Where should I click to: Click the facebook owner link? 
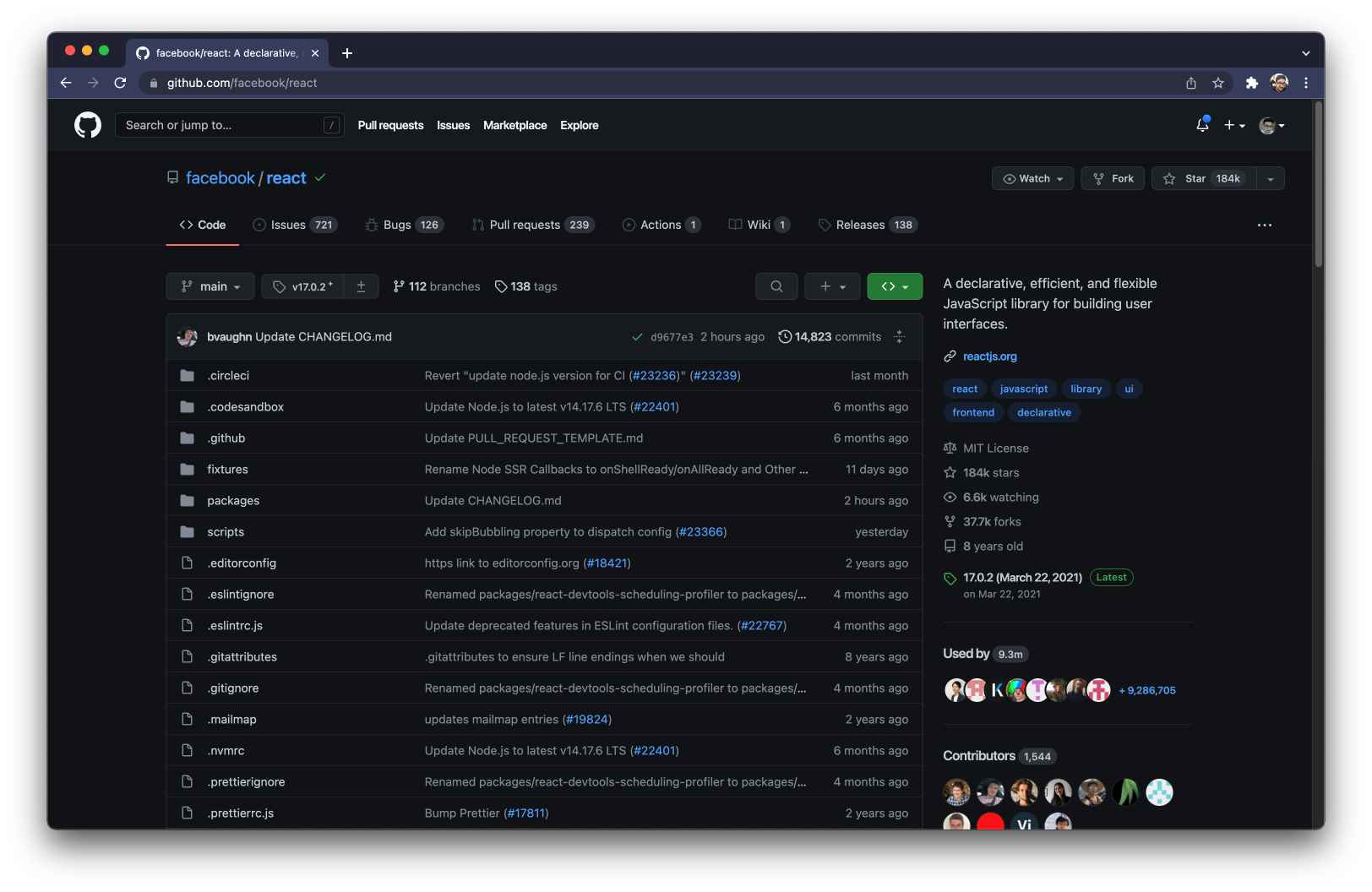pos(220,178)
